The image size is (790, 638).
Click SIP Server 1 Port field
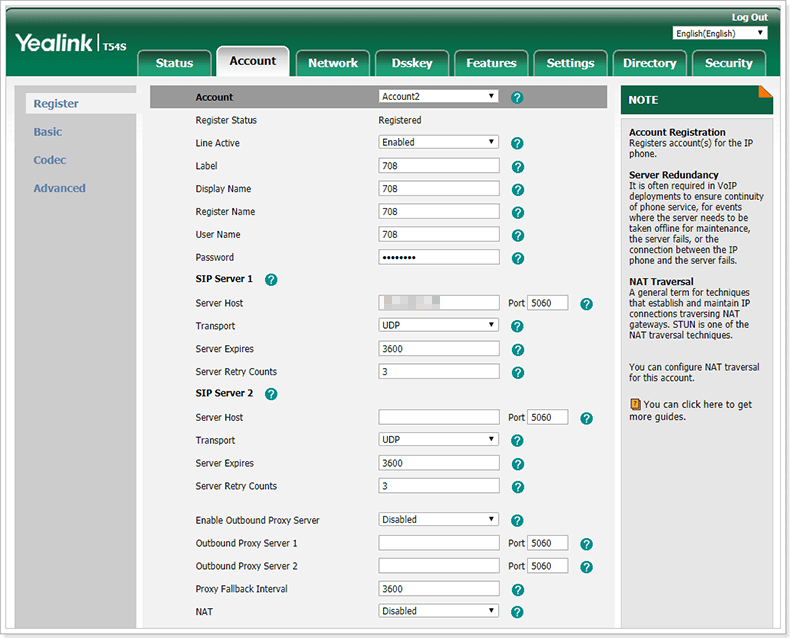tap(548, 303)
